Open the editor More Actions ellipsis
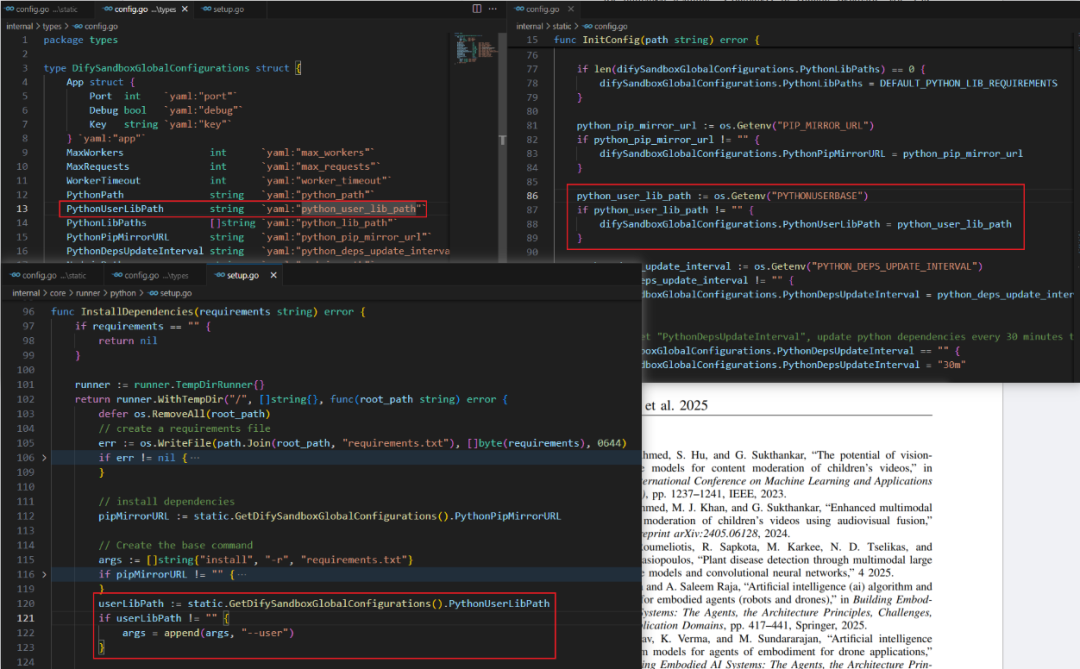Viewport: 1080px width, 669px height. coord(492,9)
